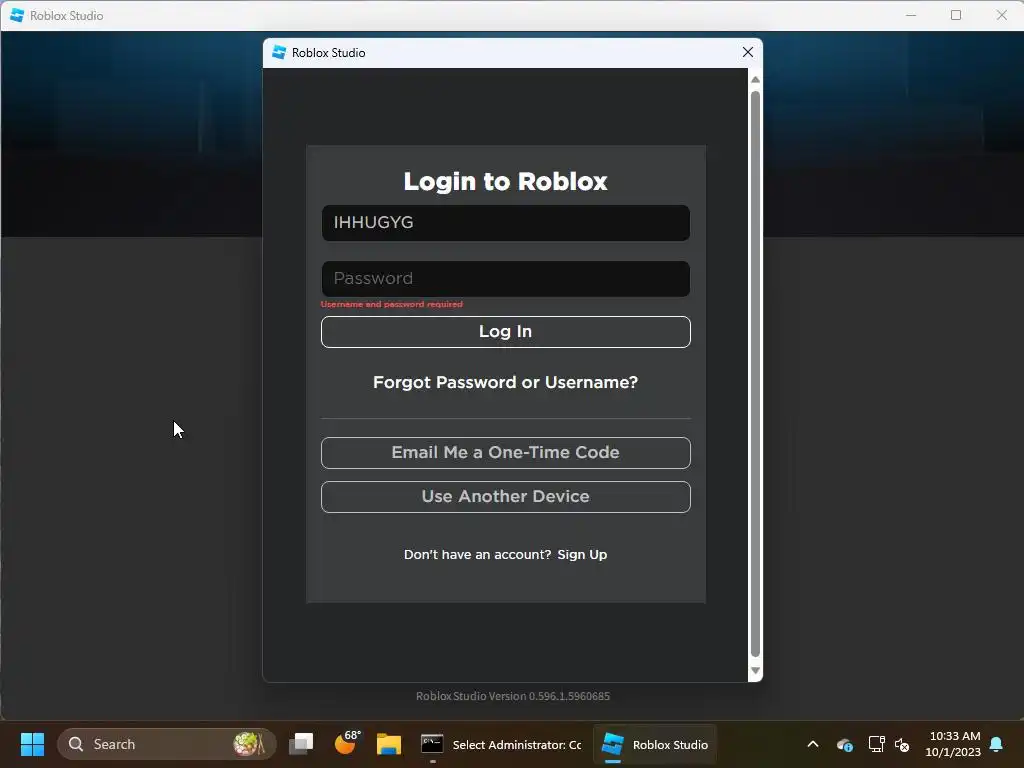Select Roblox Studio taskbar button

[655, 744]
